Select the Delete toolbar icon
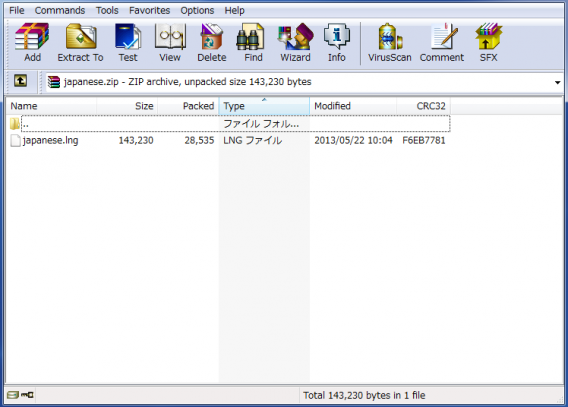The width and height of the screenshot is (568, 407). pos(212,42)
